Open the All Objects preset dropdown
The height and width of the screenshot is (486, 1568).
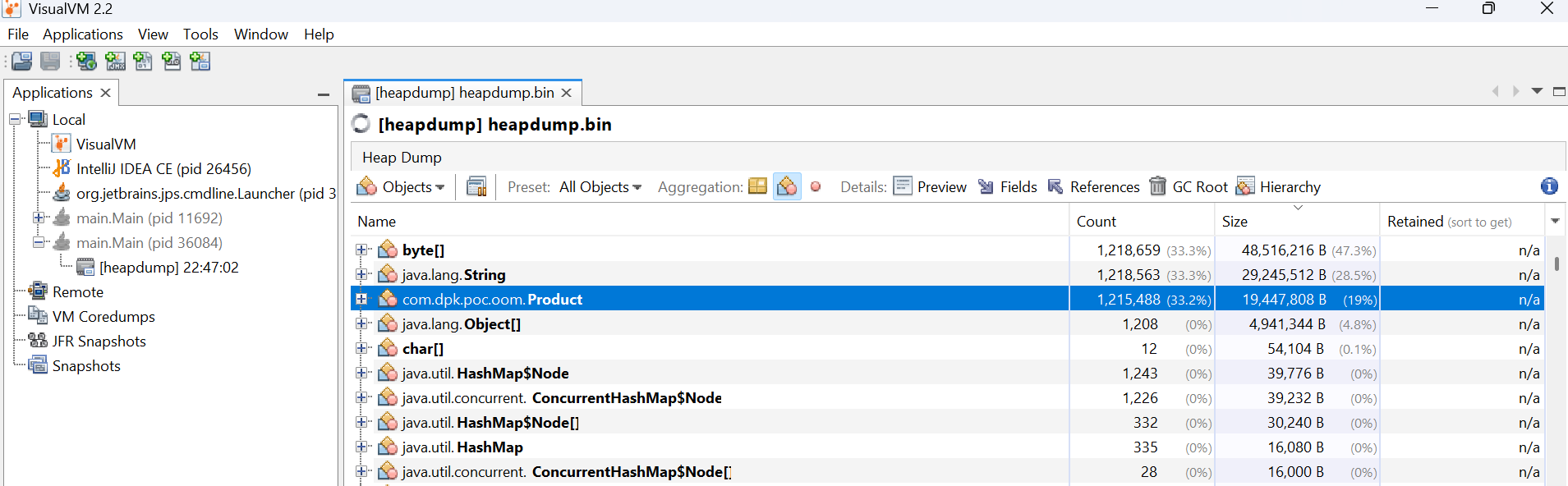pyautogui.click(x=600, y=187)
